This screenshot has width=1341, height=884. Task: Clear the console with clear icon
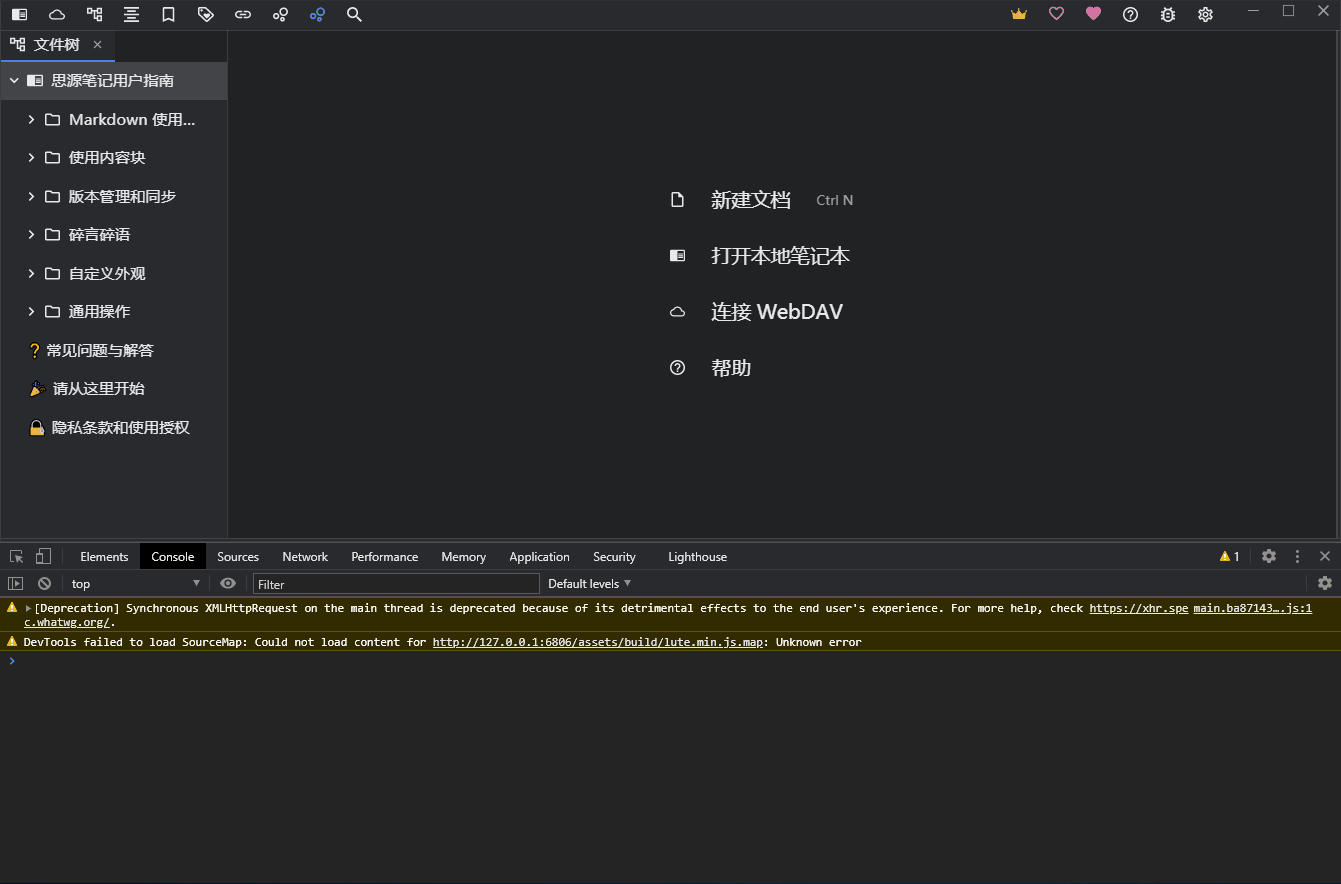(44, 584)
